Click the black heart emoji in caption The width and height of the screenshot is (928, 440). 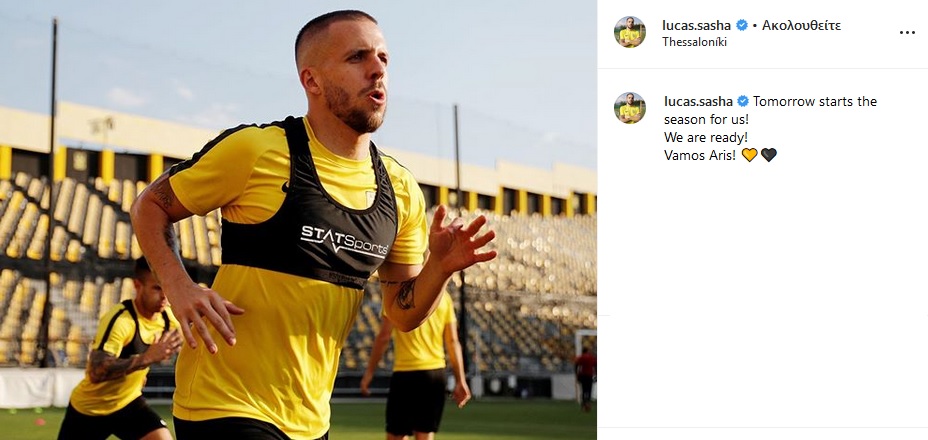[x=768, y=155]
